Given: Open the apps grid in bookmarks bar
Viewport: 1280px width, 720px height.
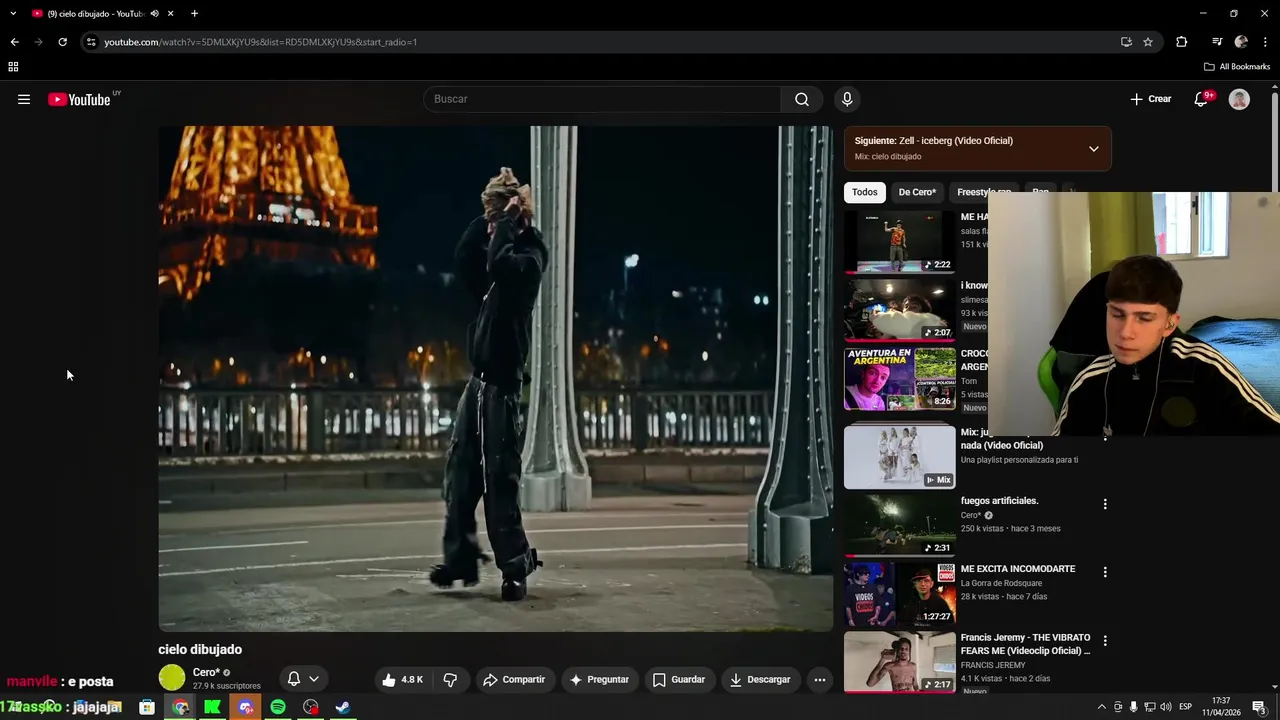Looking at the screenshot, I should point(13,67).
